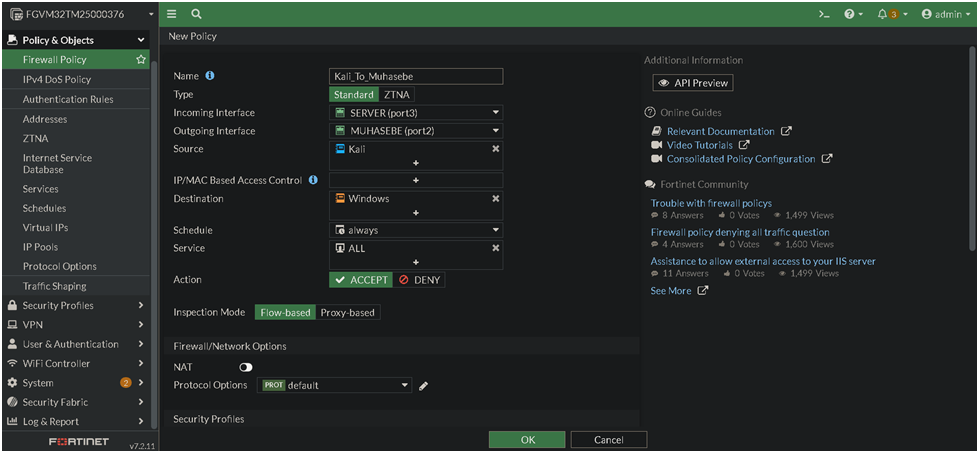This screenshot has height=453, width=979.
Task: Expand the Security Profiles menu
Action: click(x=75, y=305)
